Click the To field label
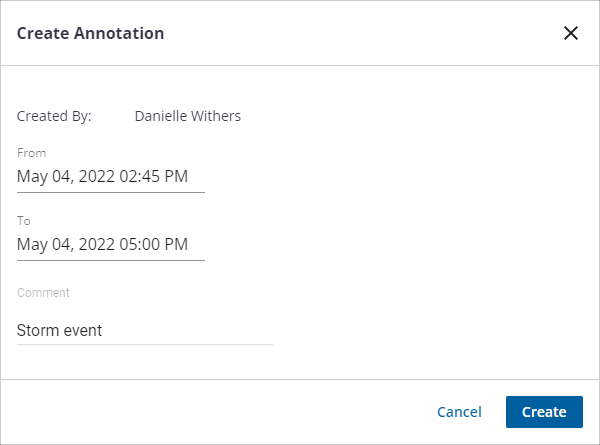The image size is (600, 445). (x=24, y=220)
